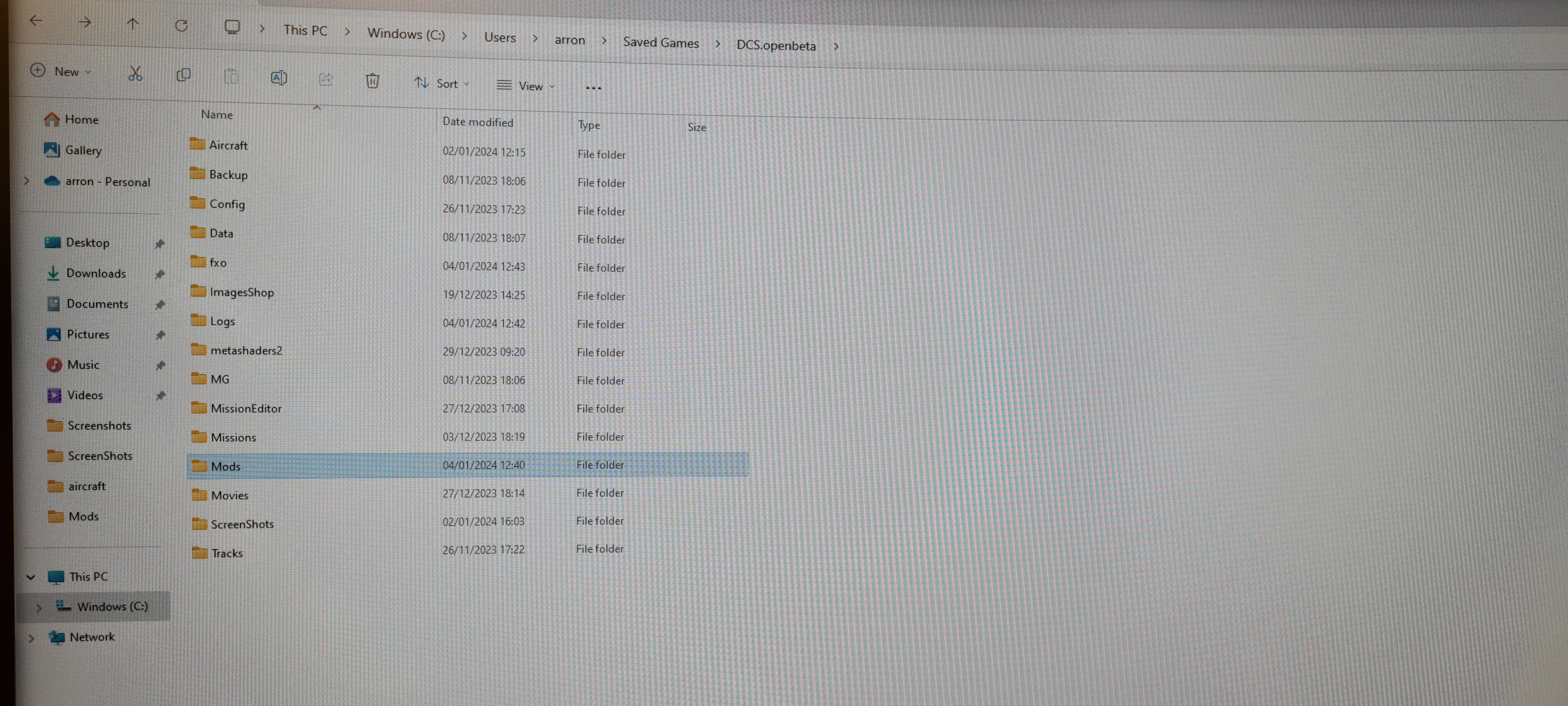This screenshot has height=706, width=1568.
Task: Click the Paste icon
Action: point(231,77)
